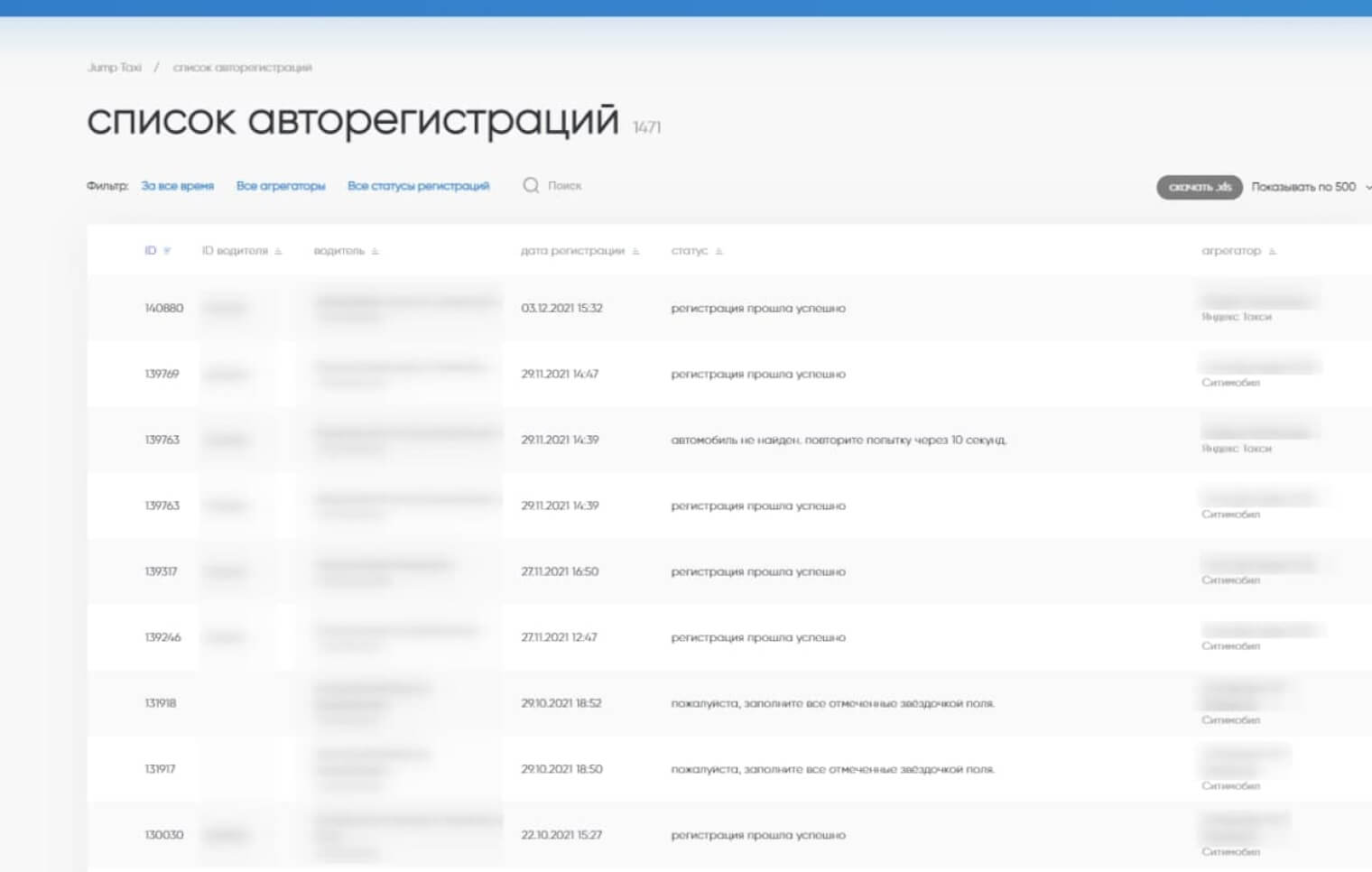1372x872 pixels.
Task: Sort by ID водителя column icon
Action: click(278, 251)
